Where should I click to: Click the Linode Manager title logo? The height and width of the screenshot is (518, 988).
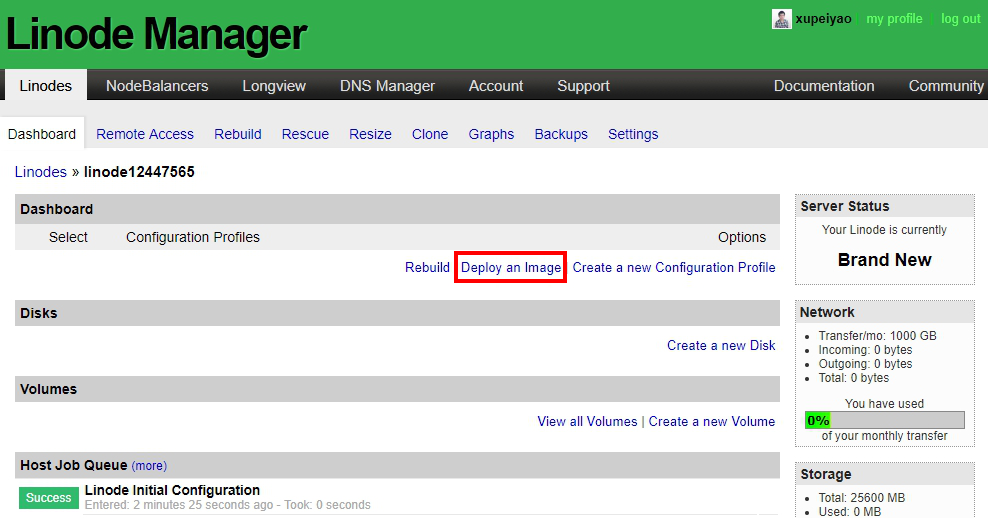[x=156, y=34]
